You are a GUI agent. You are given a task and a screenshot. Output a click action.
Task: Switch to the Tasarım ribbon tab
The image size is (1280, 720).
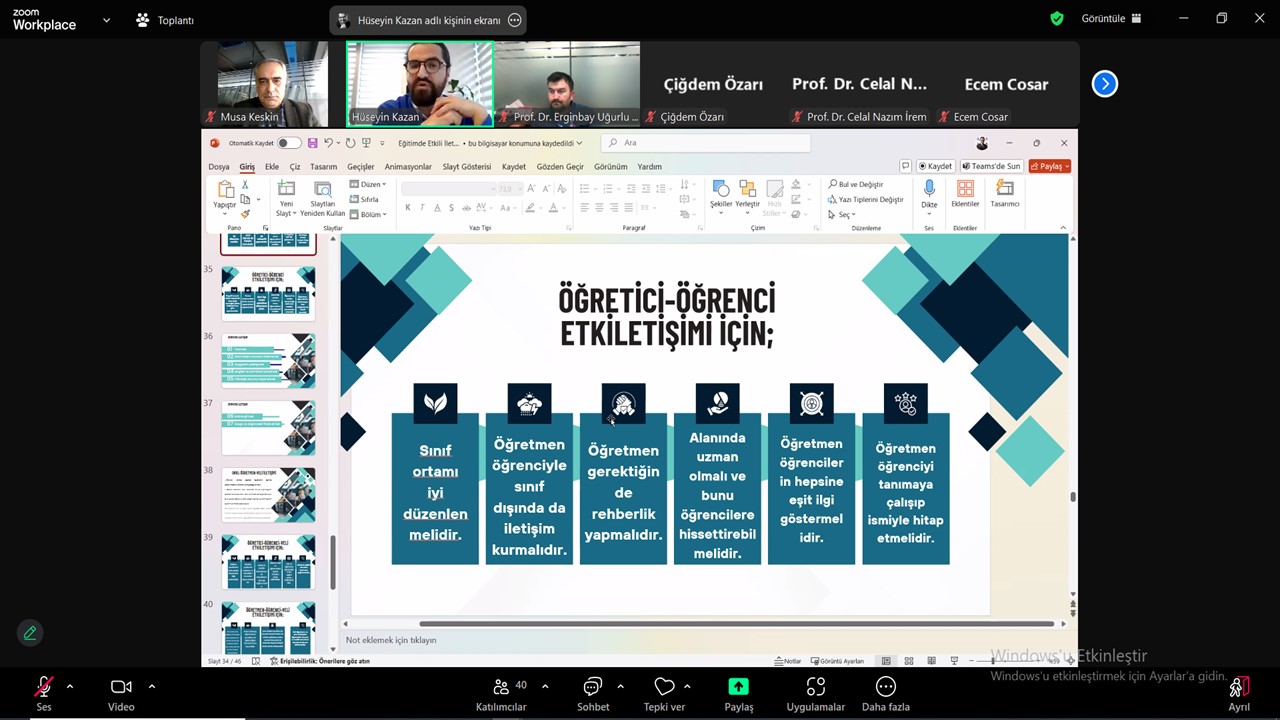tap(323, 167)
